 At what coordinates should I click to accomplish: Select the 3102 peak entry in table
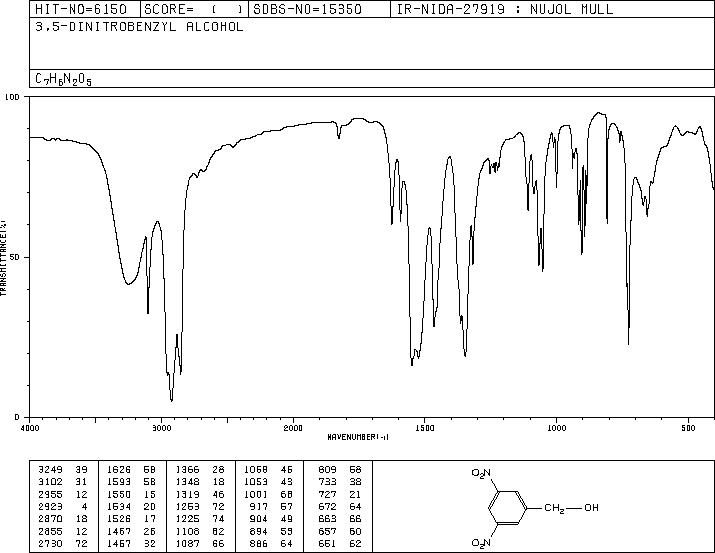point(63,481)
